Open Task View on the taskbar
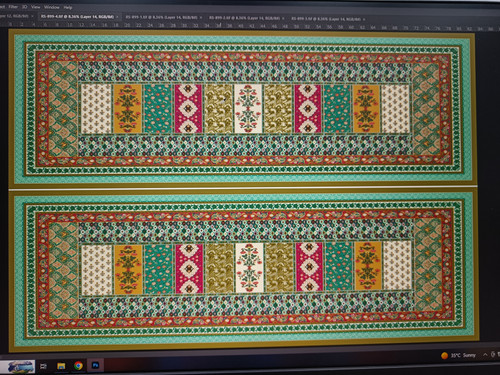 43,366
